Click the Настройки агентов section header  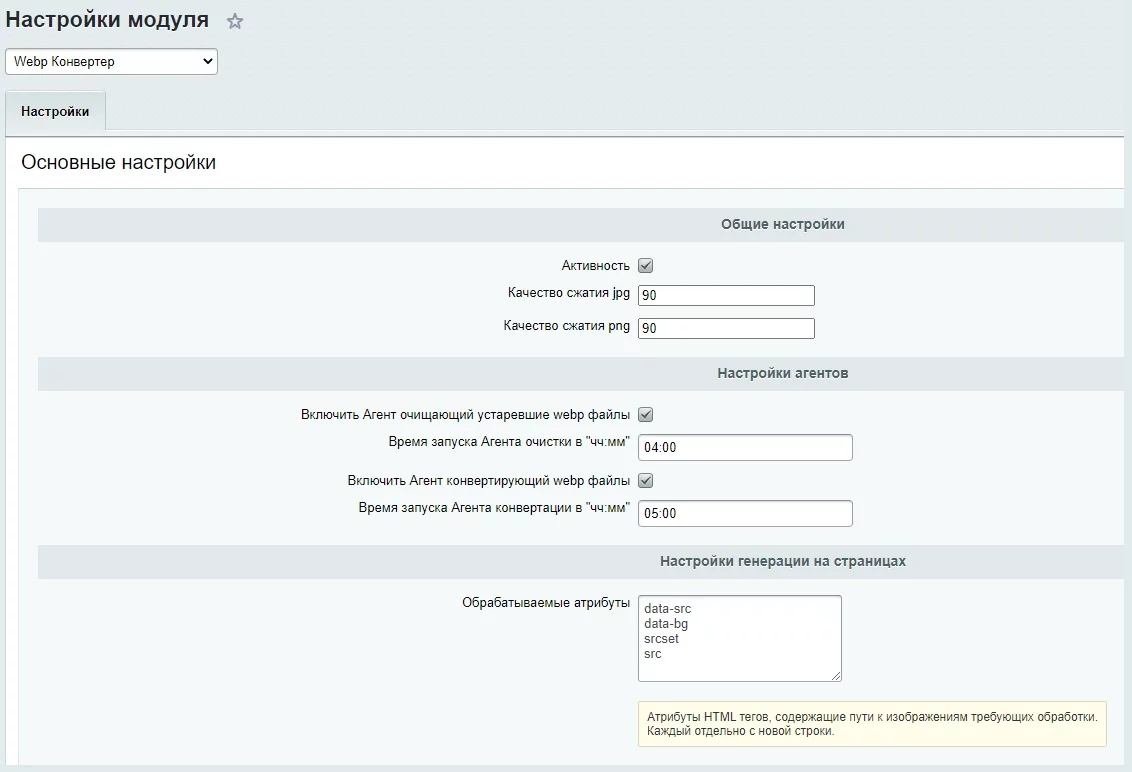782,374
